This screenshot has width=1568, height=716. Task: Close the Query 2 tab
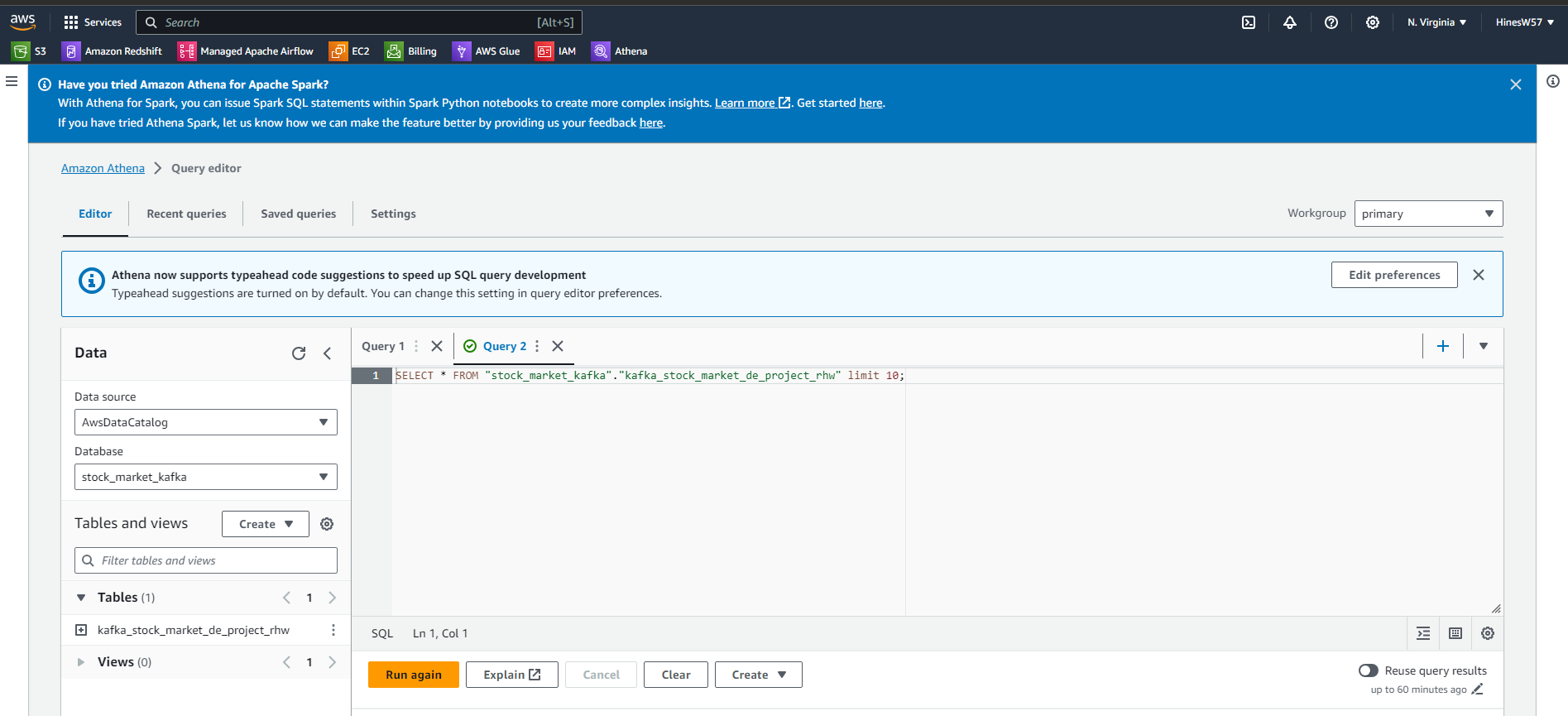click(x=558, y=346)
